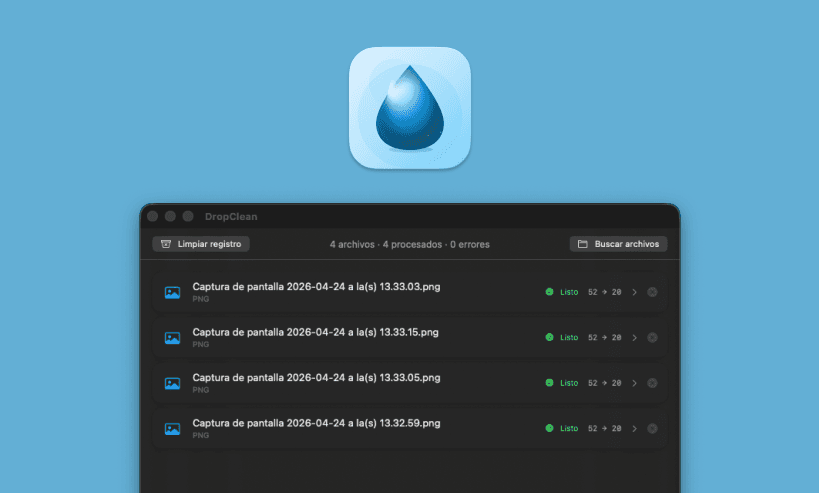Click PNG type label under 13.33.15.png
The width and height of the screenshot is (819, 493).
pyautogui.click(x=201, y=345)
